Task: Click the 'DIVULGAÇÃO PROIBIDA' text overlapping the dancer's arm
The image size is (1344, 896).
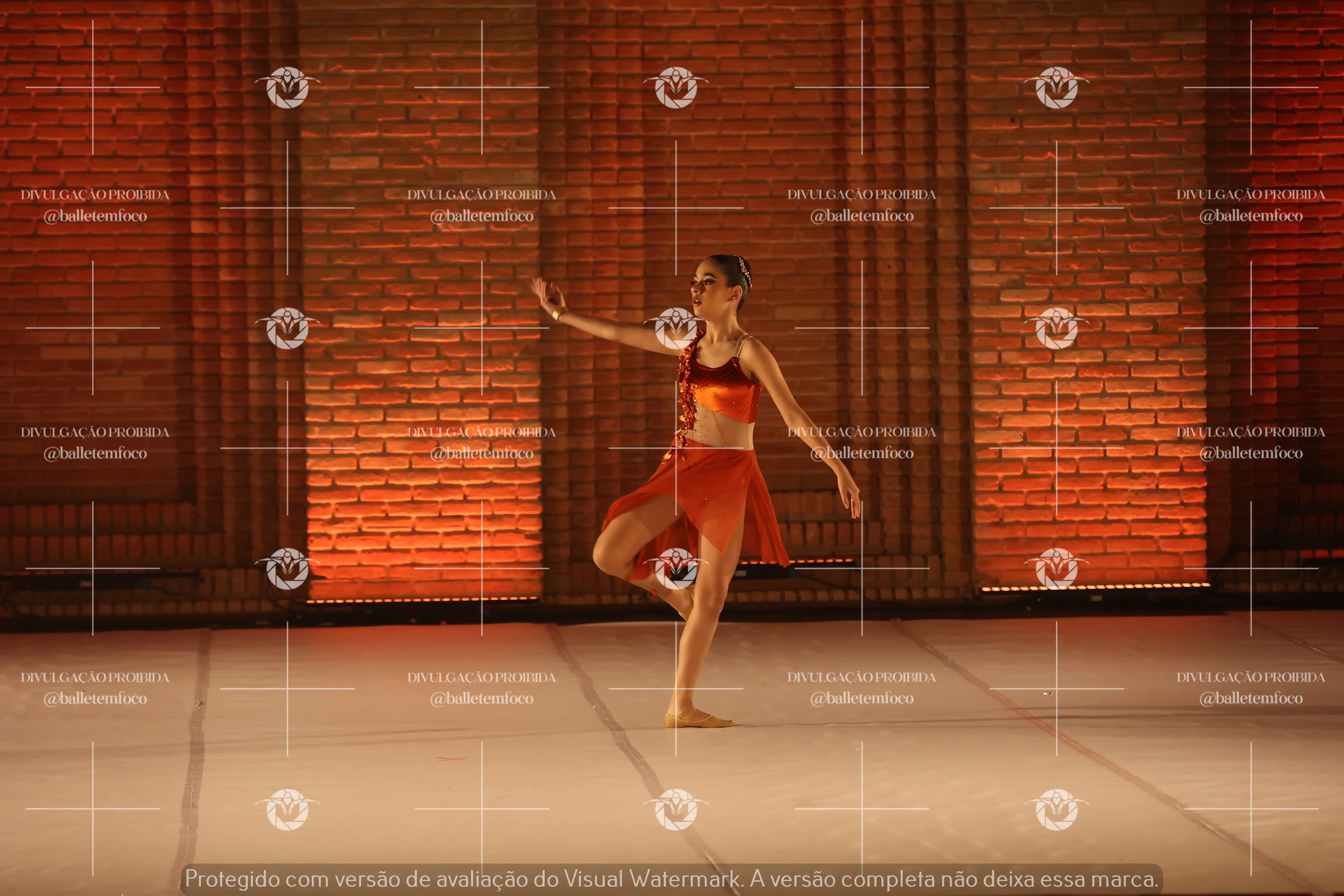Action: [861, 432]
